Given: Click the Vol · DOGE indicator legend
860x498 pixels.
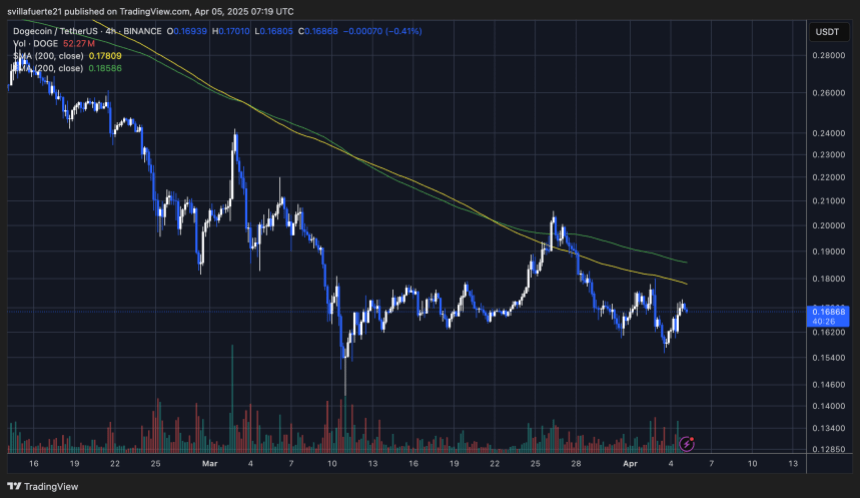Looking at the screenshot, I should click(35, 44).
